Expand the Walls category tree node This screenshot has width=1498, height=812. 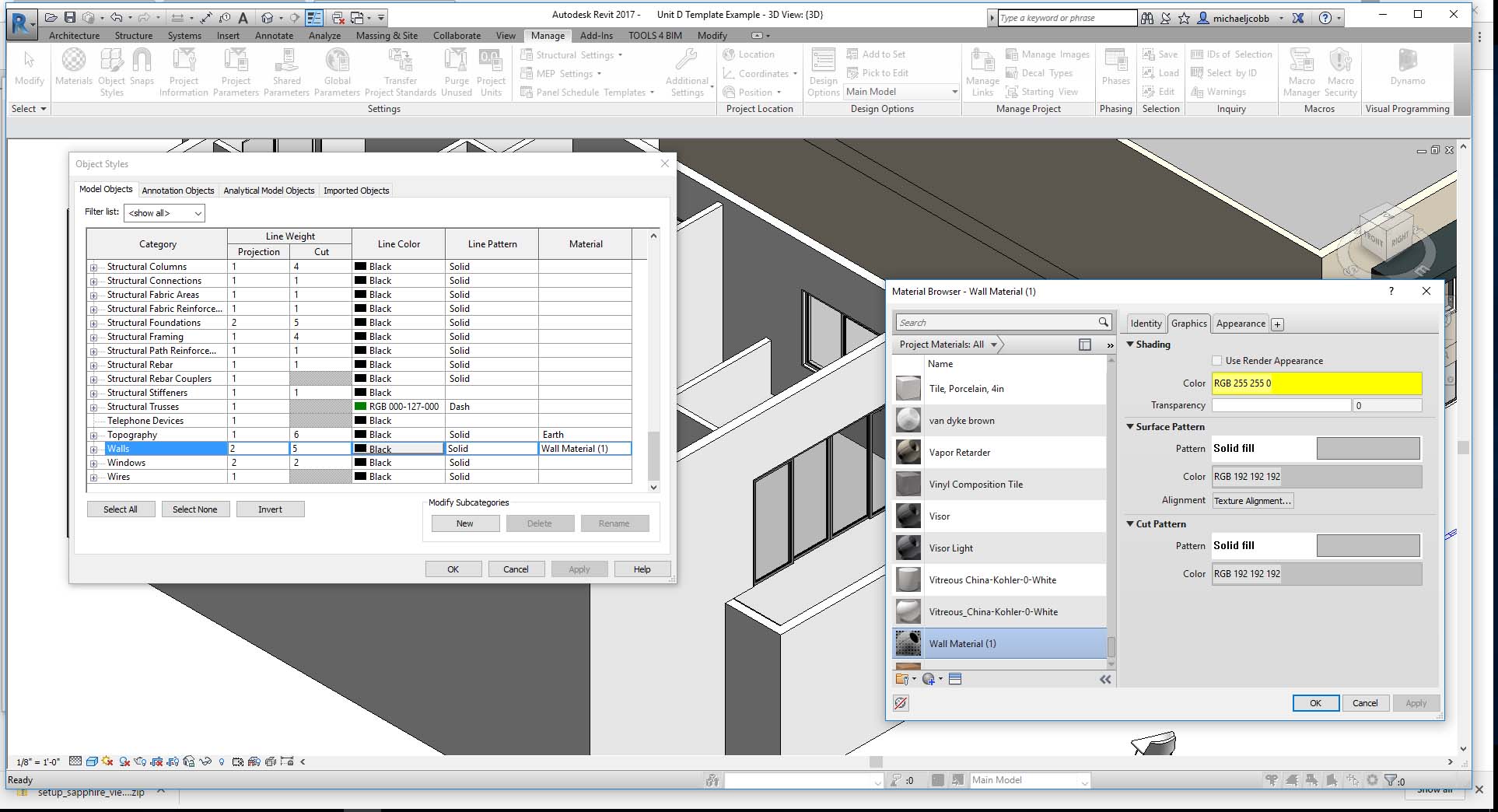point(93,450)
